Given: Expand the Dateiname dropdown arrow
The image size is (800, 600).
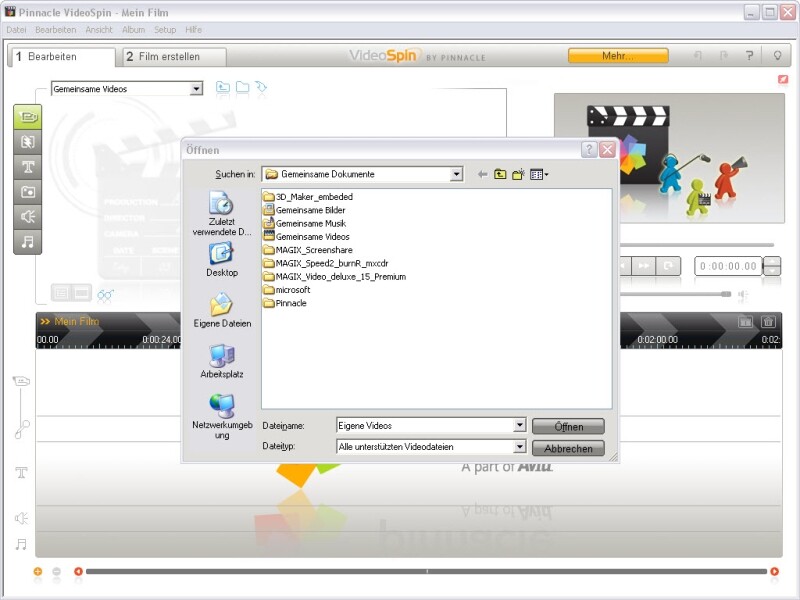Looking at the screenshot, I should pyautogui.click(x=519, y=425).
